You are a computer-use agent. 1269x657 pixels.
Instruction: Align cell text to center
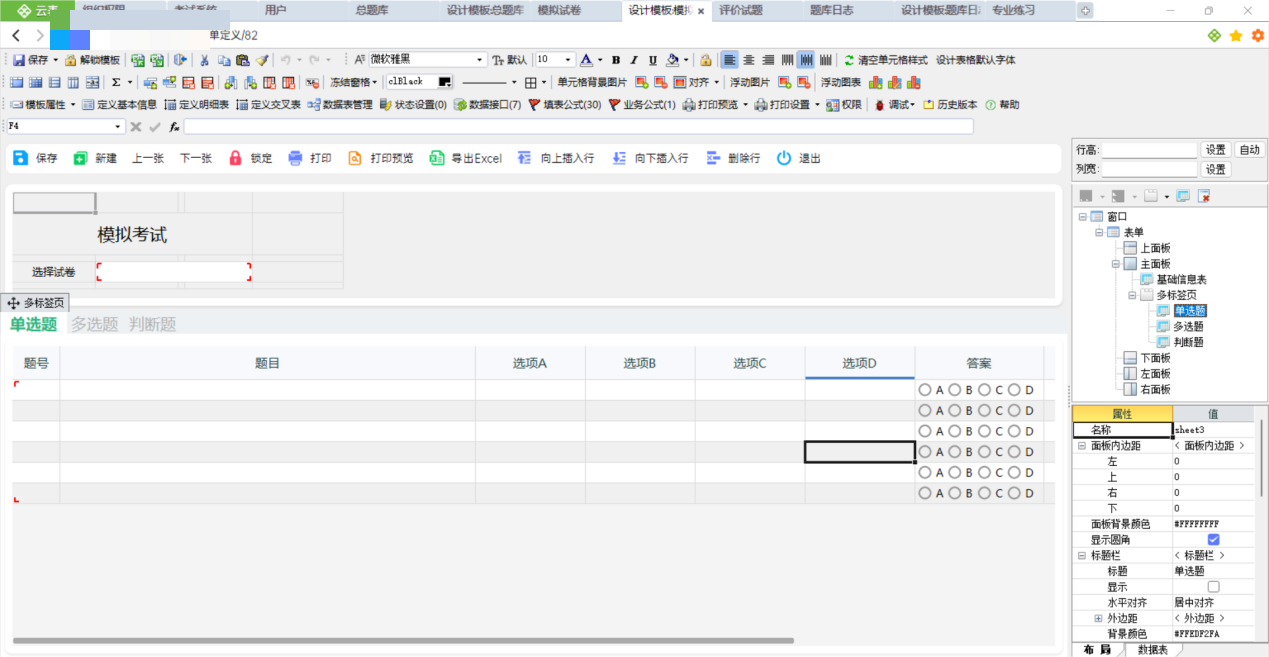[x=748, y=60]
